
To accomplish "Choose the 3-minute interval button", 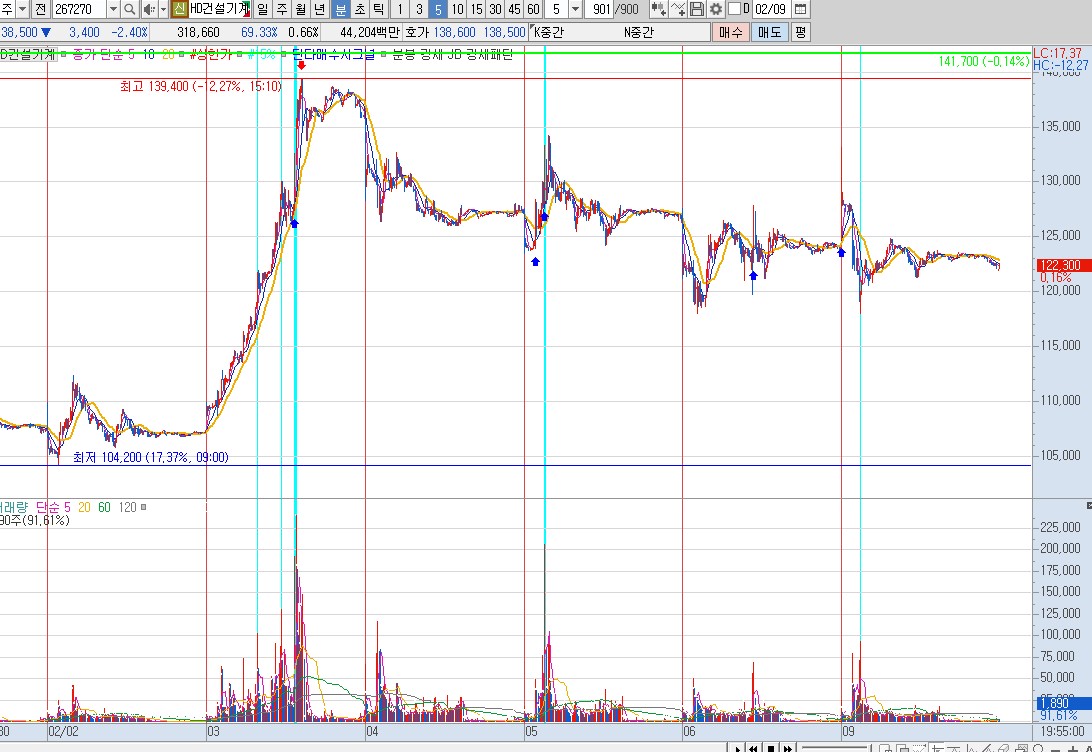I will pos(419,9).
